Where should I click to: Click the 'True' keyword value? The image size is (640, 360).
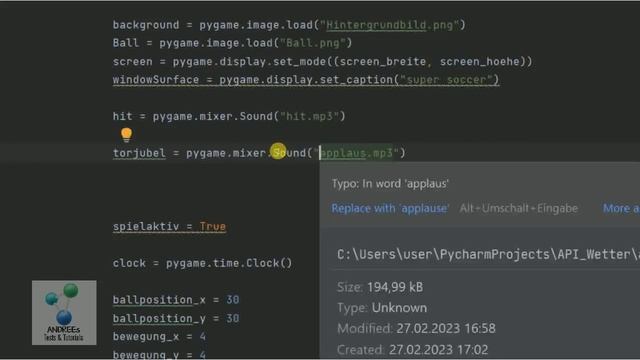click(213, 227)
